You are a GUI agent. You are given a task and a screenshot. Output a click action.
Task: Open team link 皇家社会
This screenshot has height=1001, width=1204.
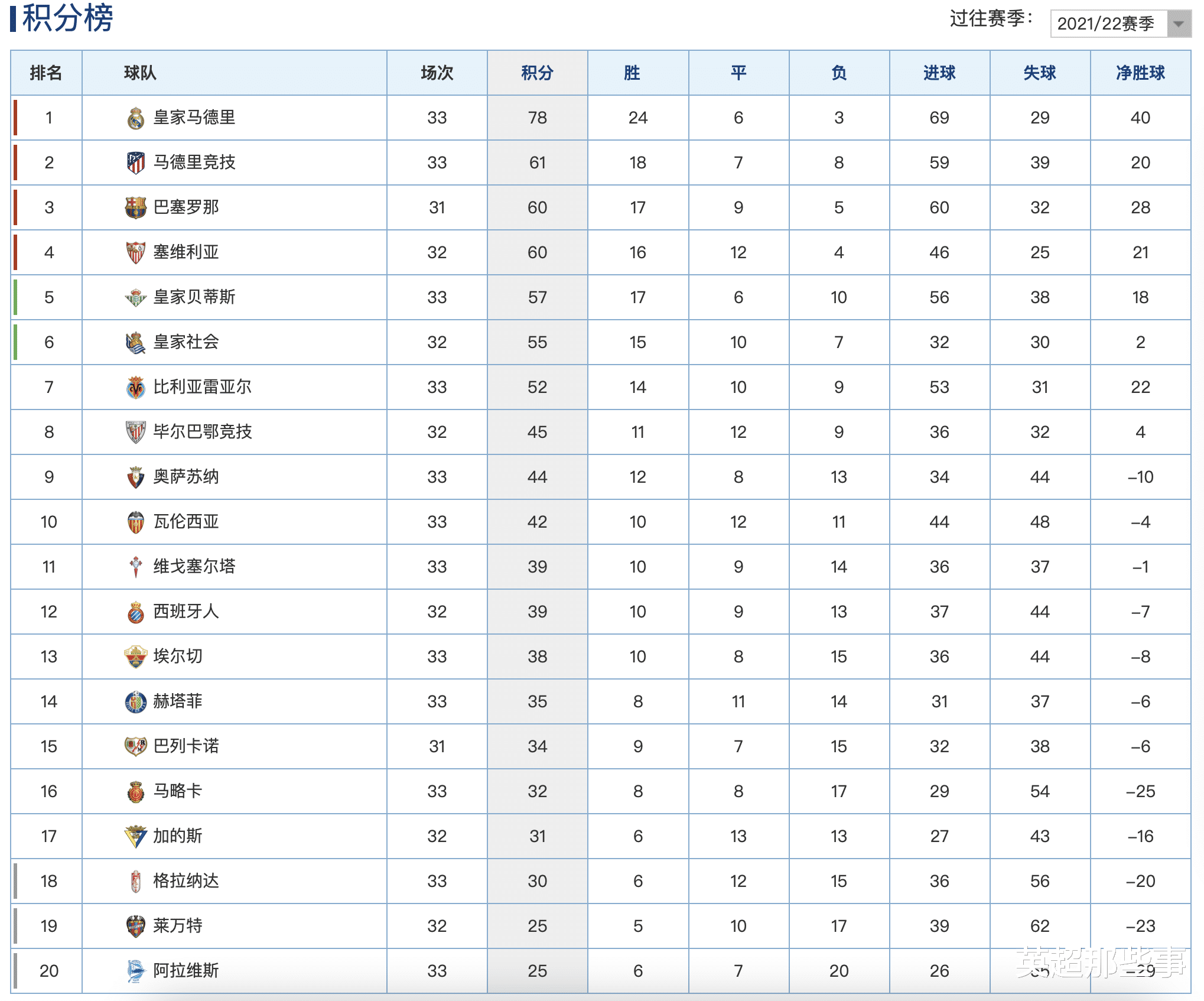186,342
